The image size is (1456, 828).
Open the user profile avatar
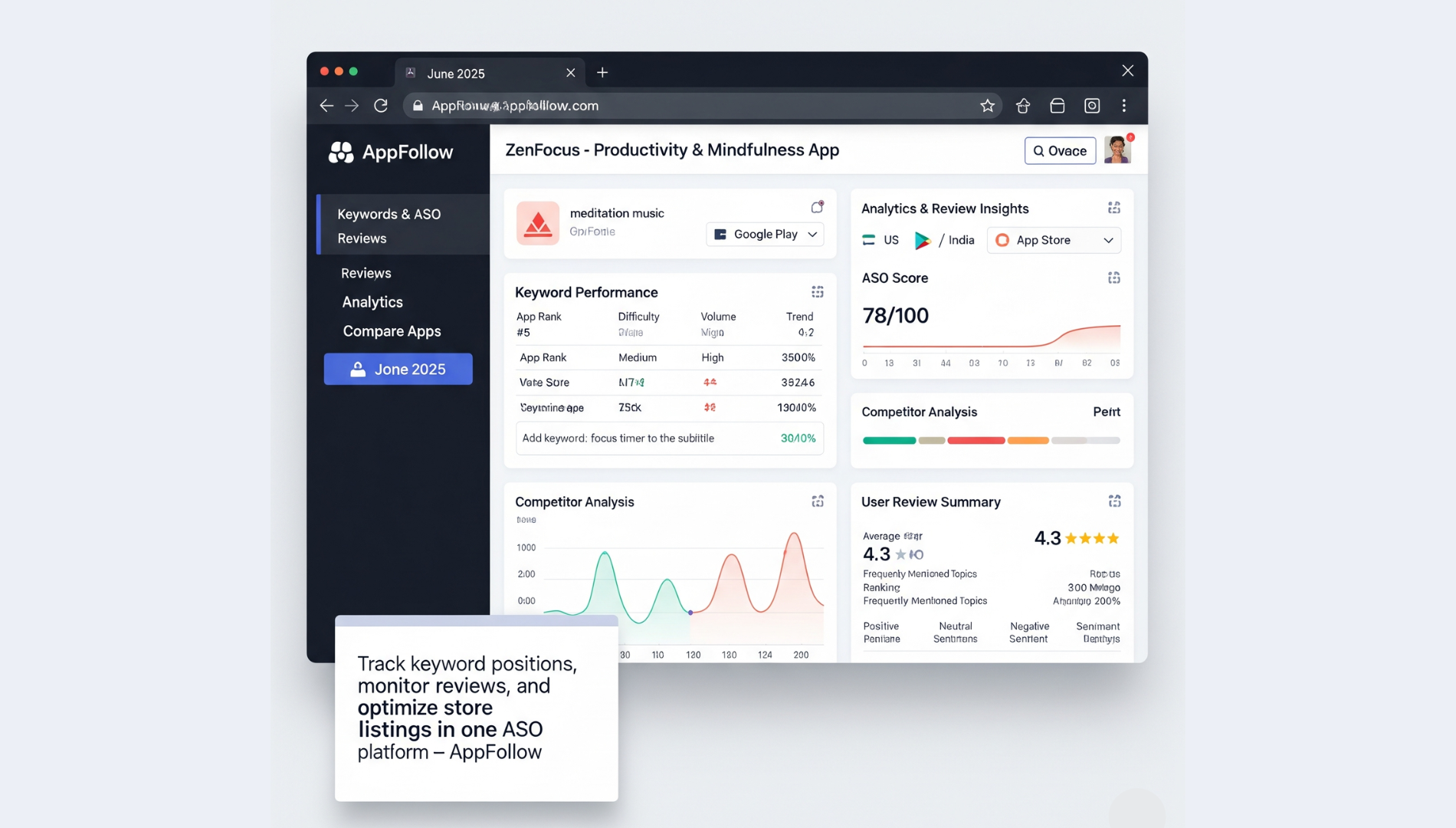click(1117, 149)
